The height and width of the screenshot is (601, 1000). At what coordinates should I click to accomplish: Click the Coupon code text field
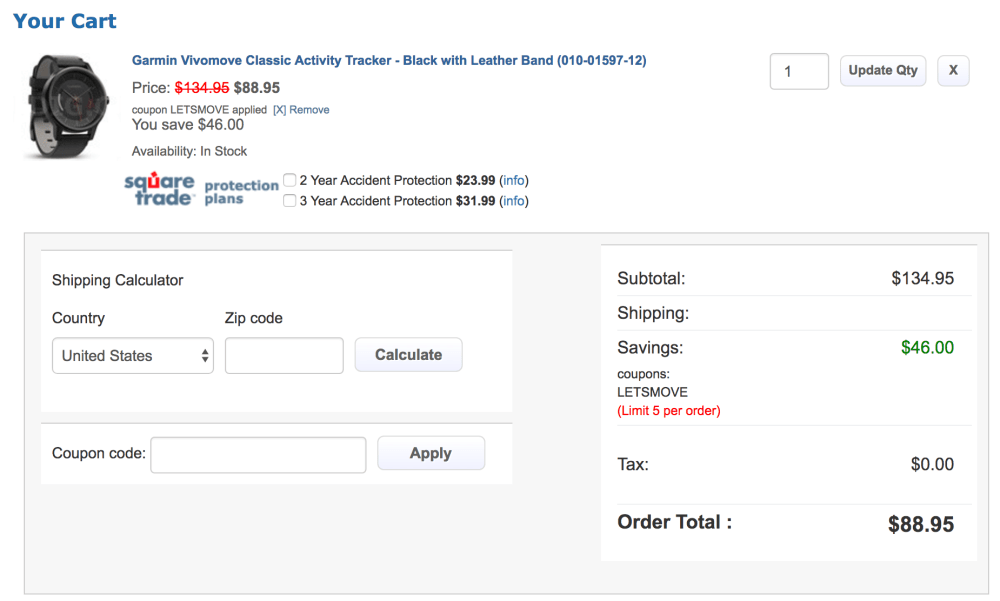[258, 455]
